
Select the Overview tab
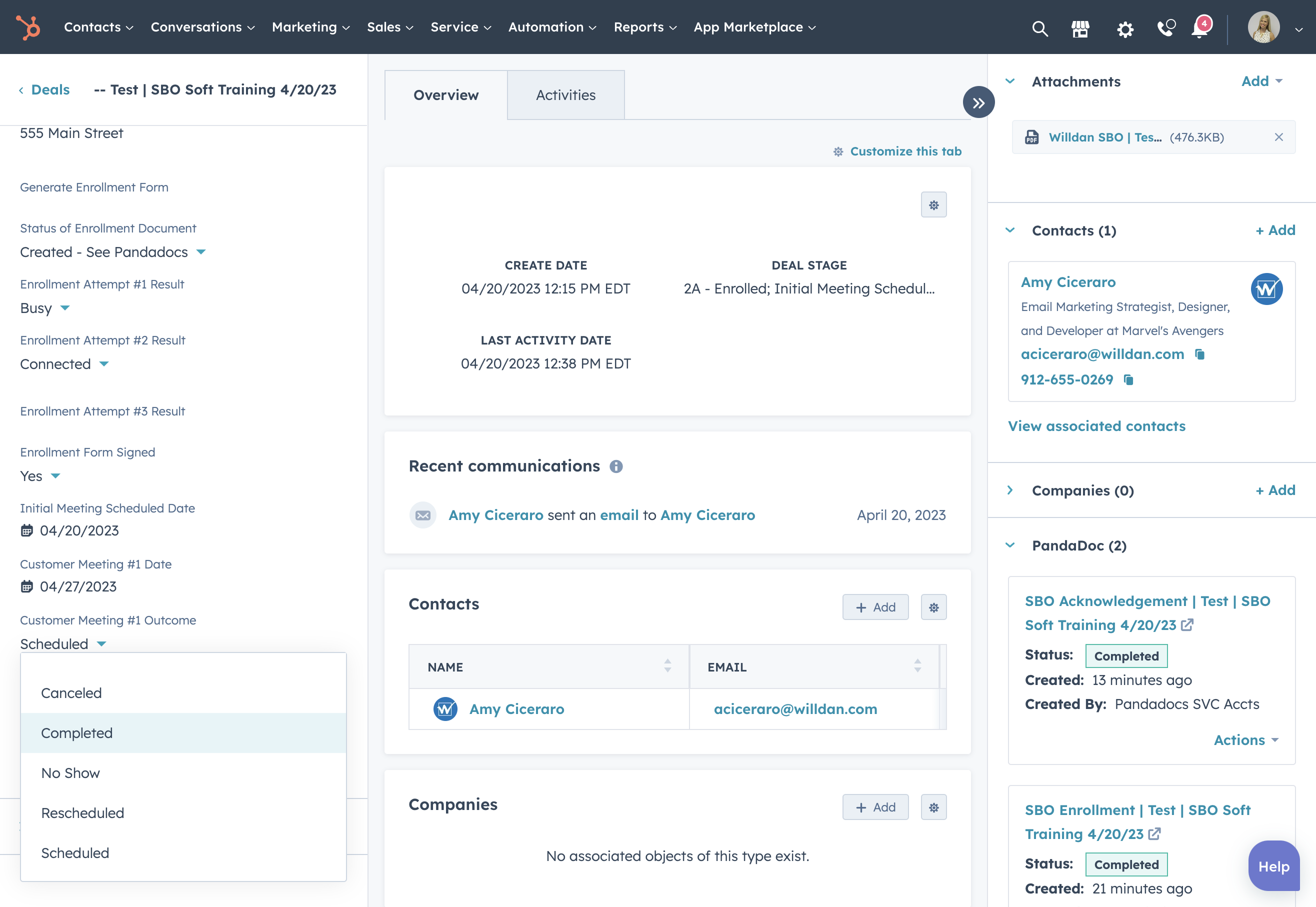446,95
